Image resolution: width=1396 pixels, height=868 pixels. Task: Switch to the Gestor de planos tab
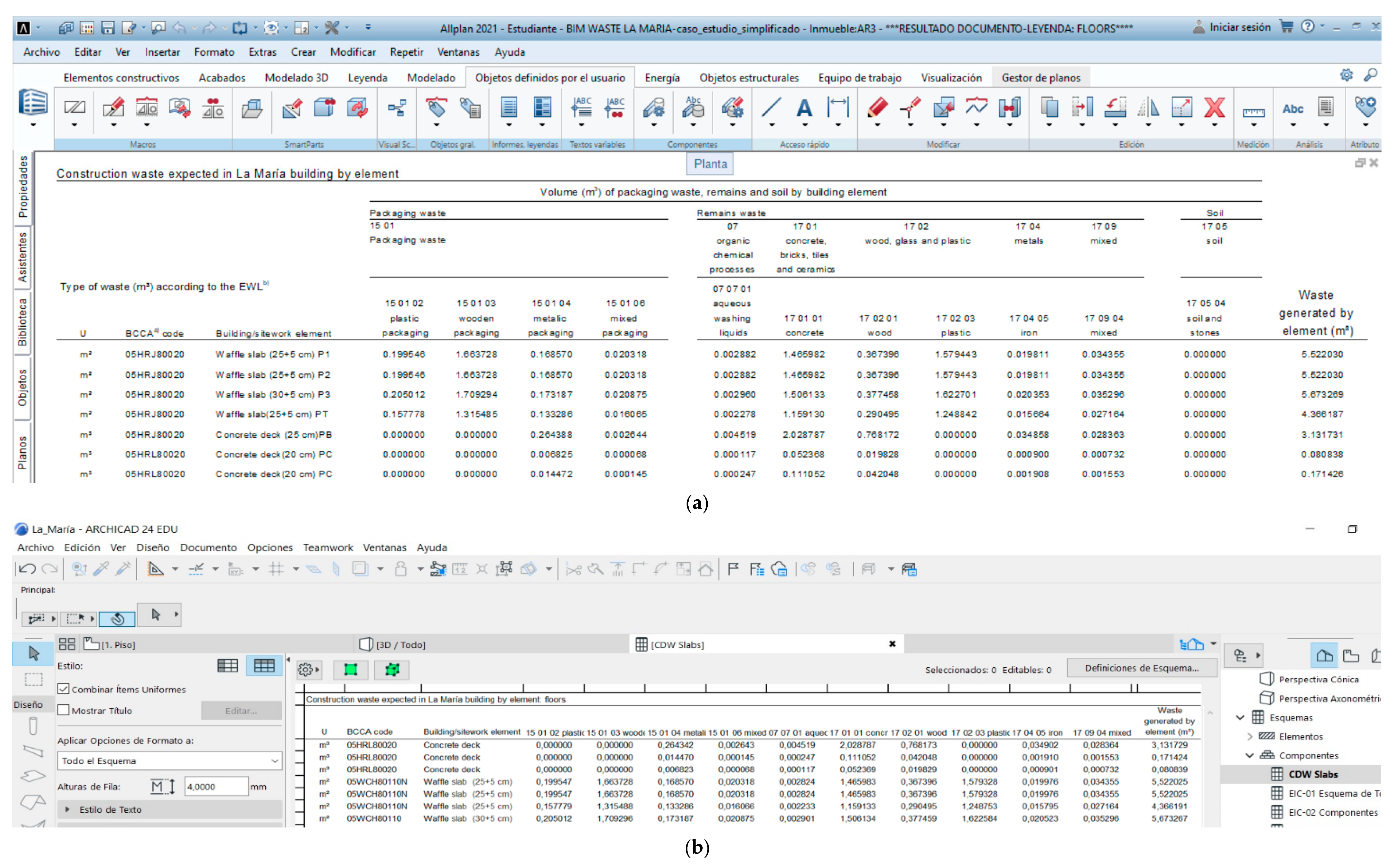[x=1040, y=78]
